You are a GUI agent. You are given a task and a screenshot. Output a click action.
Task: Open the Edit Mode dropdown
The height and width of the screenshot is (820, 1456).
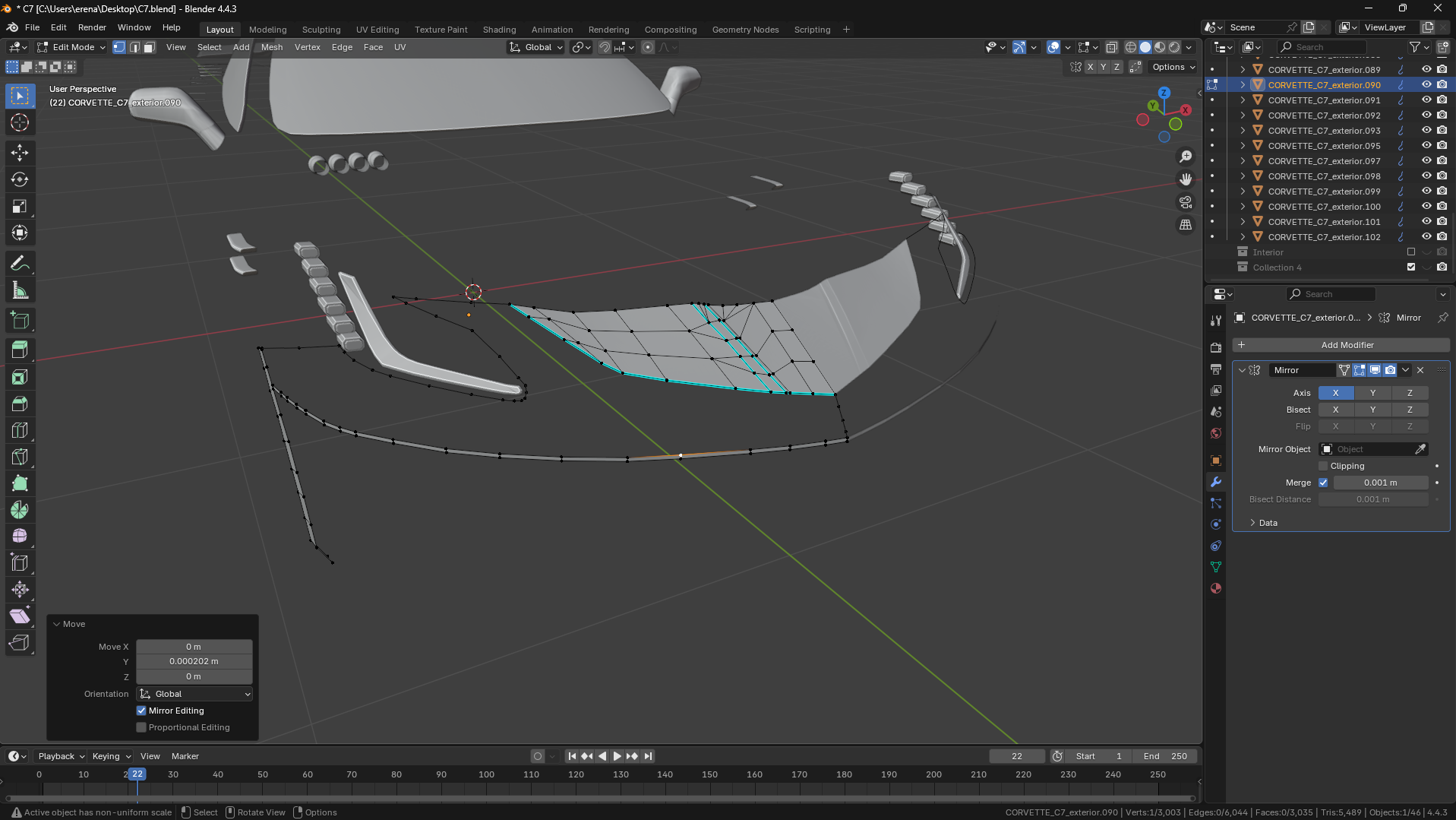coord(72,47)
